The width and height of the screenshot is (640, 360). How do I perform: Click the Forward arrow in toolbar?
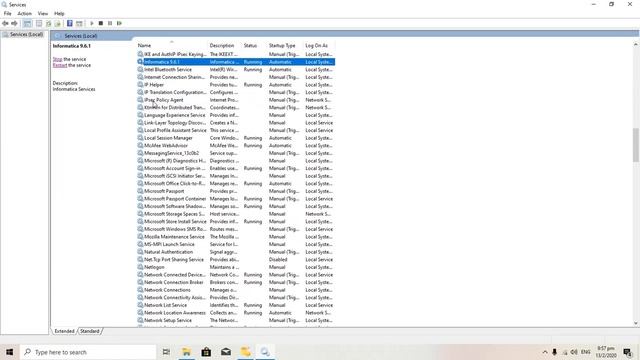14,23
